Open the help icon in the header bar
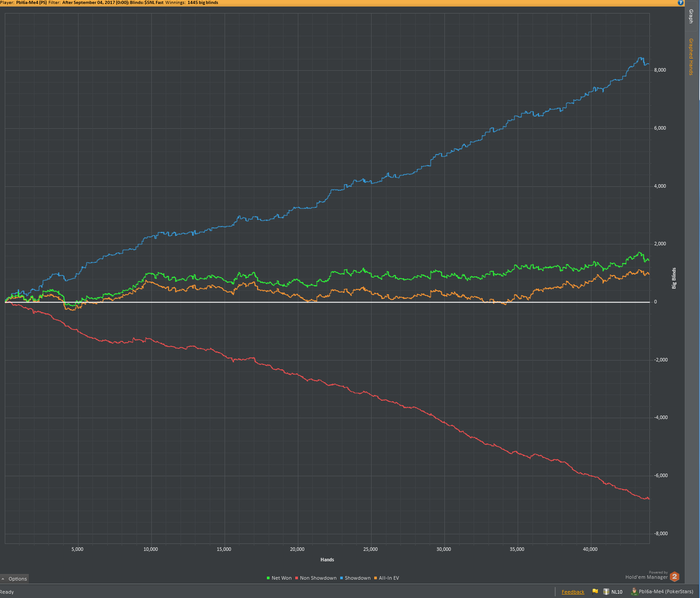The image size is (700, 598). tap(681, 3)
